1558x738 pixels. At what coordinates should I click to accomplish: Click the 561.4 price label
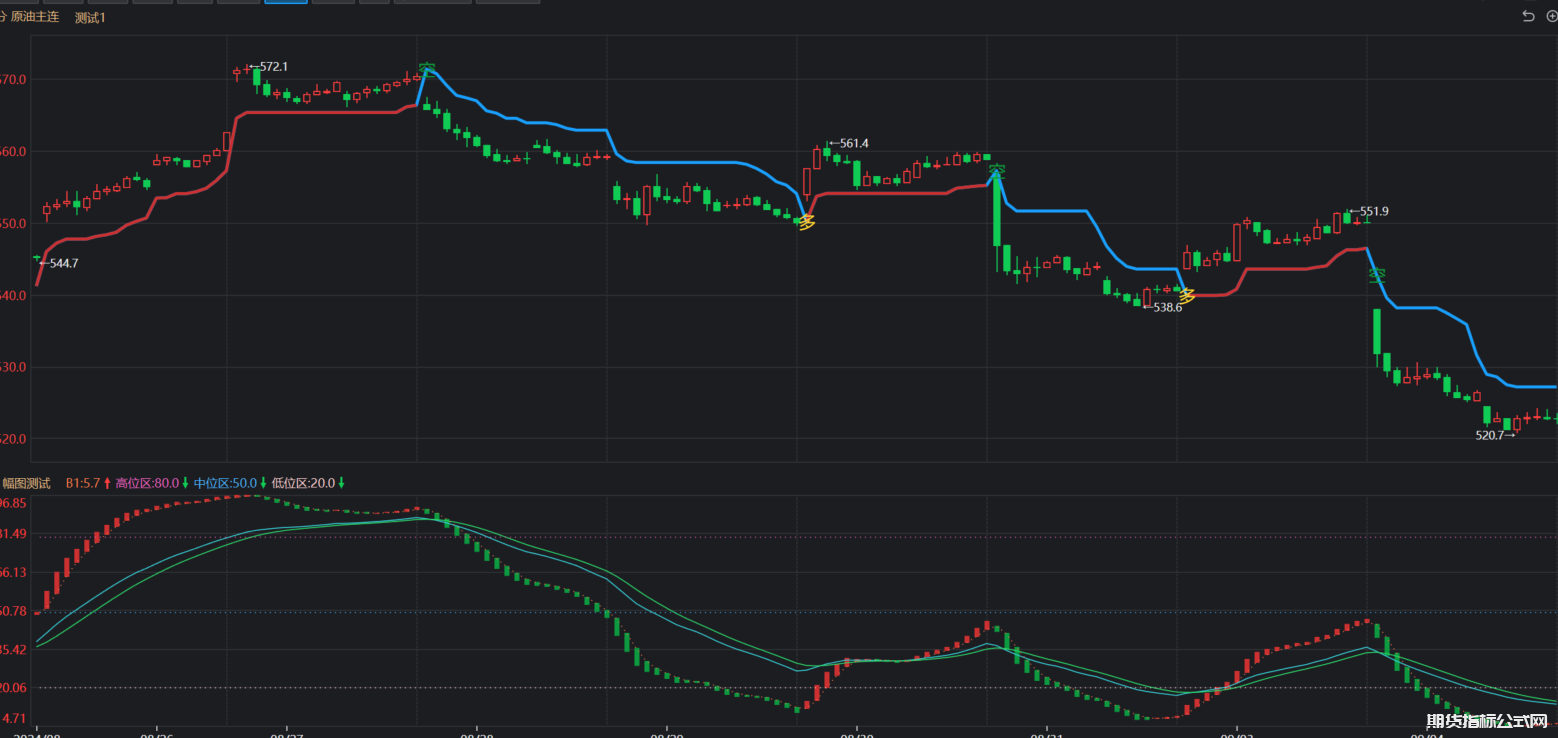(x=853, y=143)
